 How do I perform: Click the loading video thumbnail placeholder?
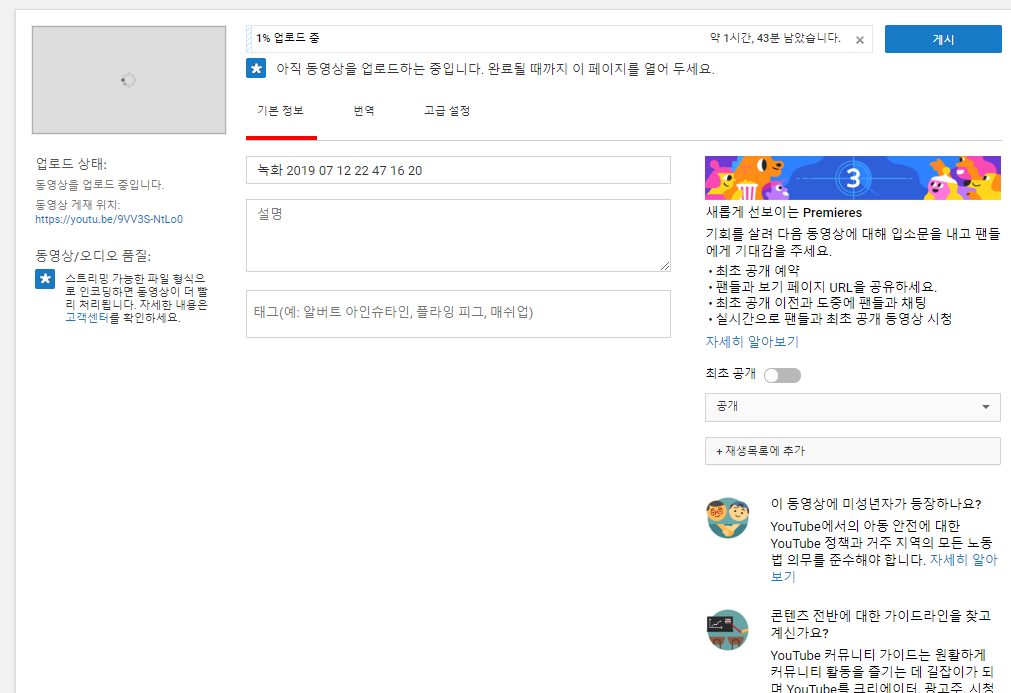(x=128, y=80)
